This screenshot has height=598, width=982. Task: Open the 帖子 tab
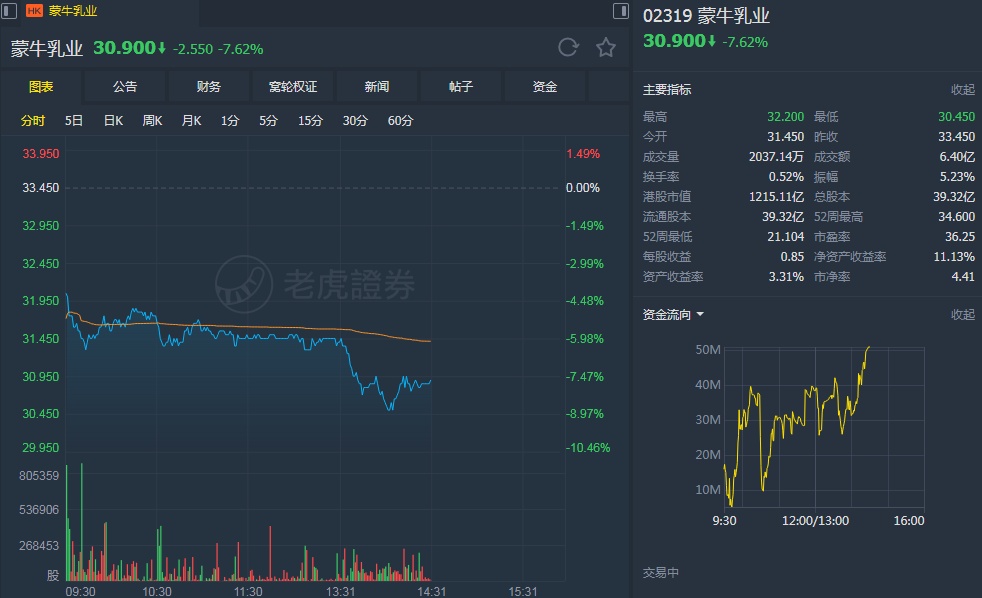pyautogui.click(x=461, y=87)
